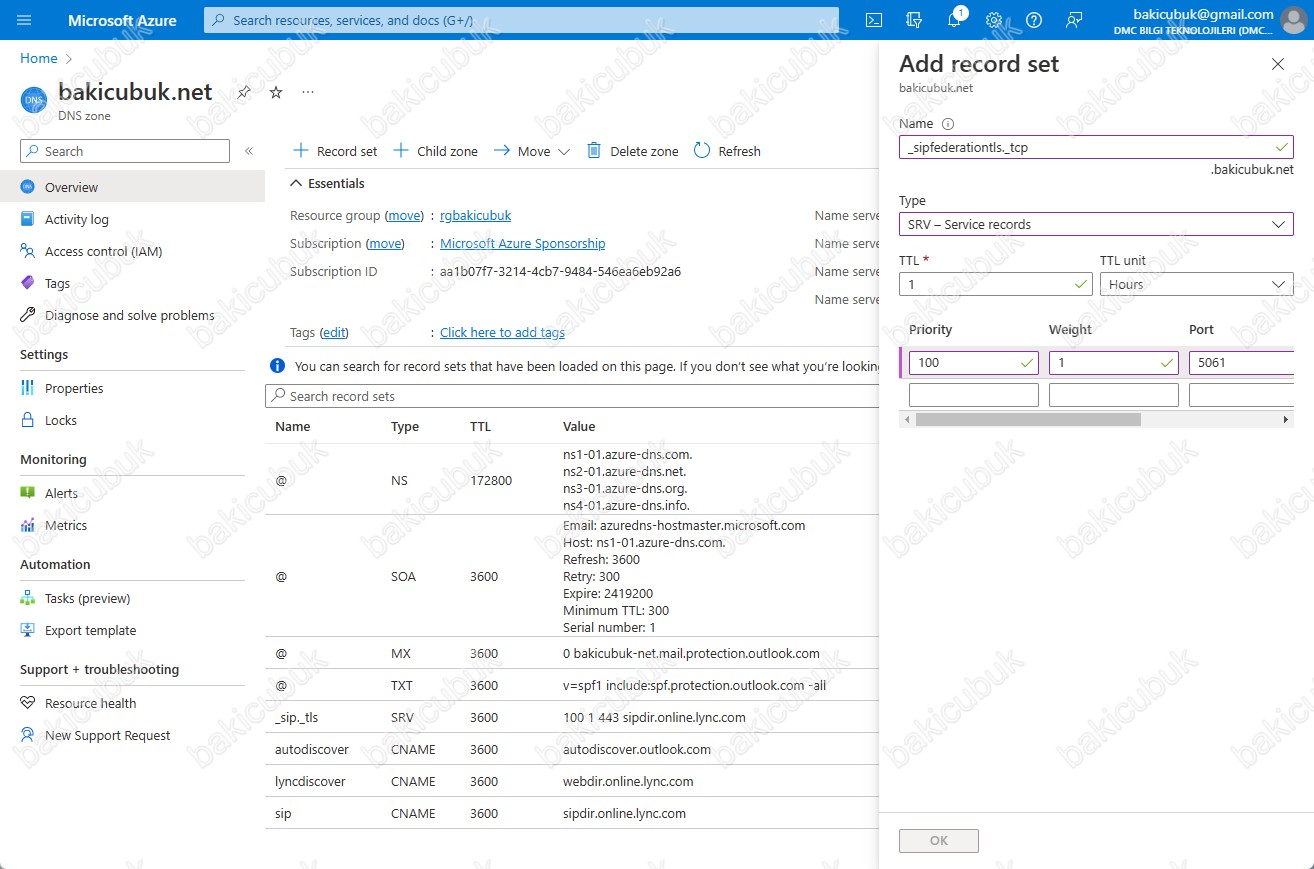Click the empty Priority field in second row
This screenshot has width=1314, height=869.
(974, 395)
